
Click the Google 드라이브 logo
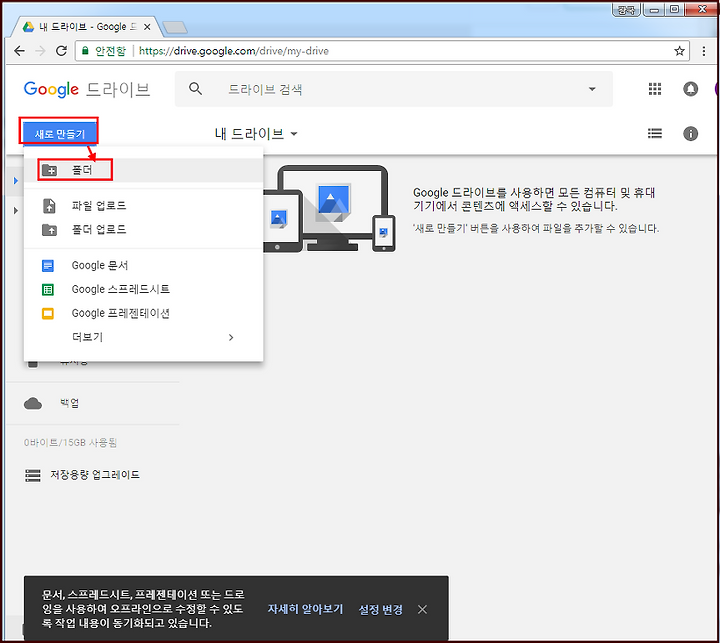[87, 89]
